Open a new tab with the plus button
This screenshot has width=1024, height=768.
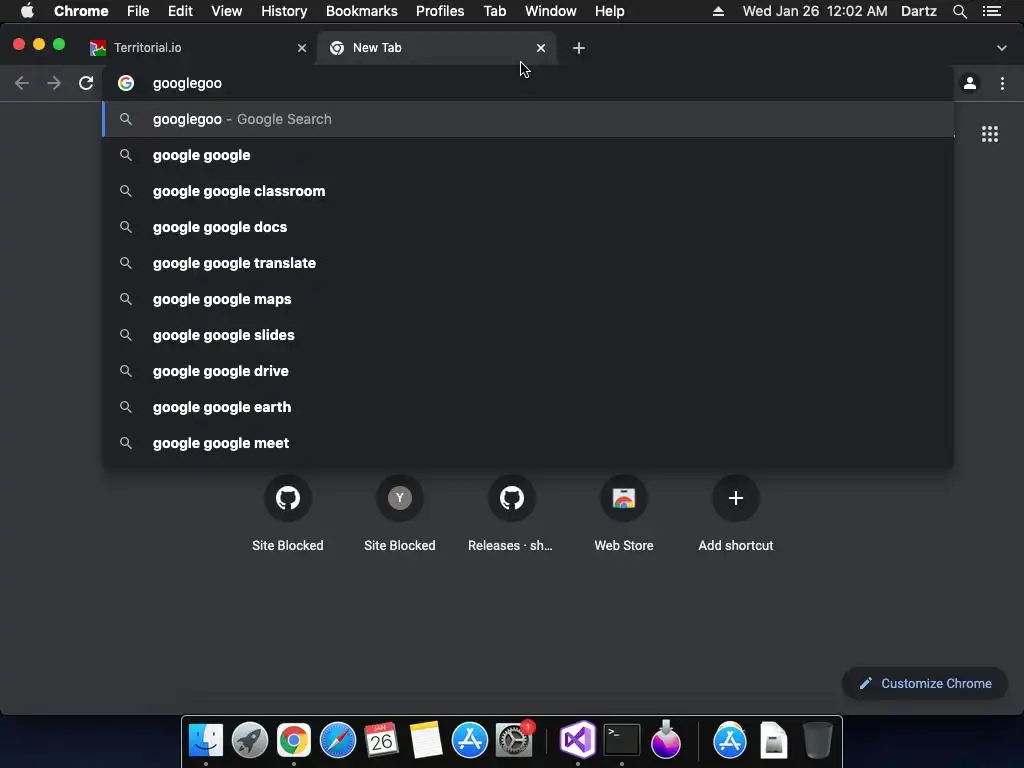click(x=579, y=48)
